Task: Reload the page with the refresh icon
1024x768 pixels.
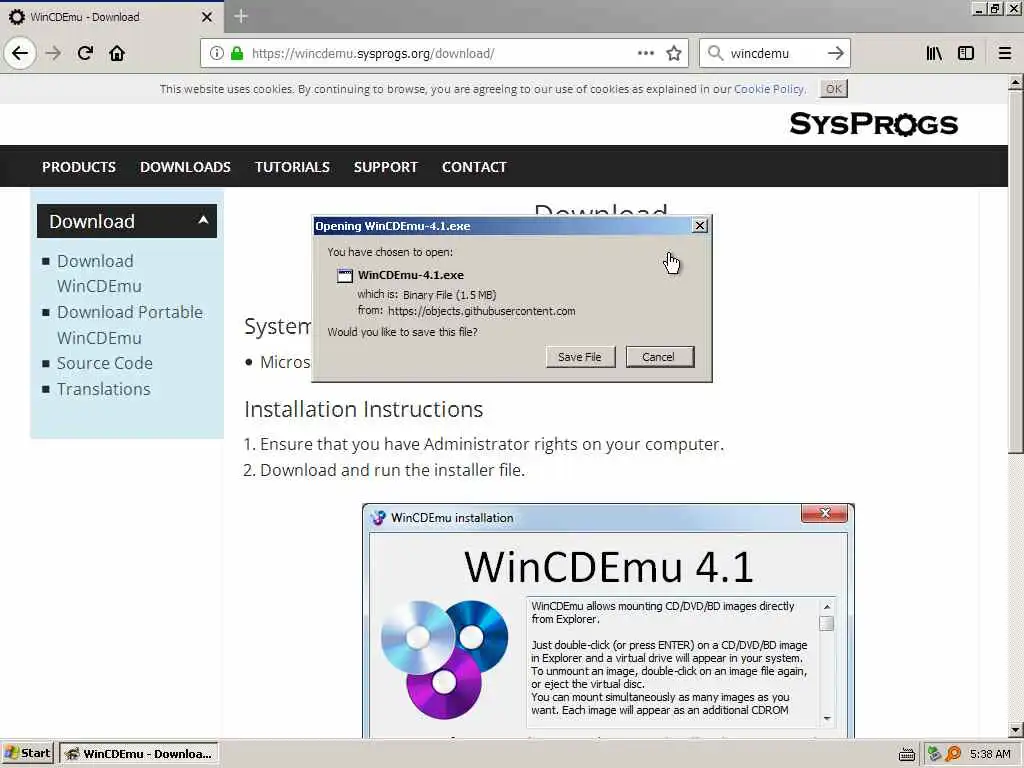Action: pyautogui.click(x=85, y=53)
